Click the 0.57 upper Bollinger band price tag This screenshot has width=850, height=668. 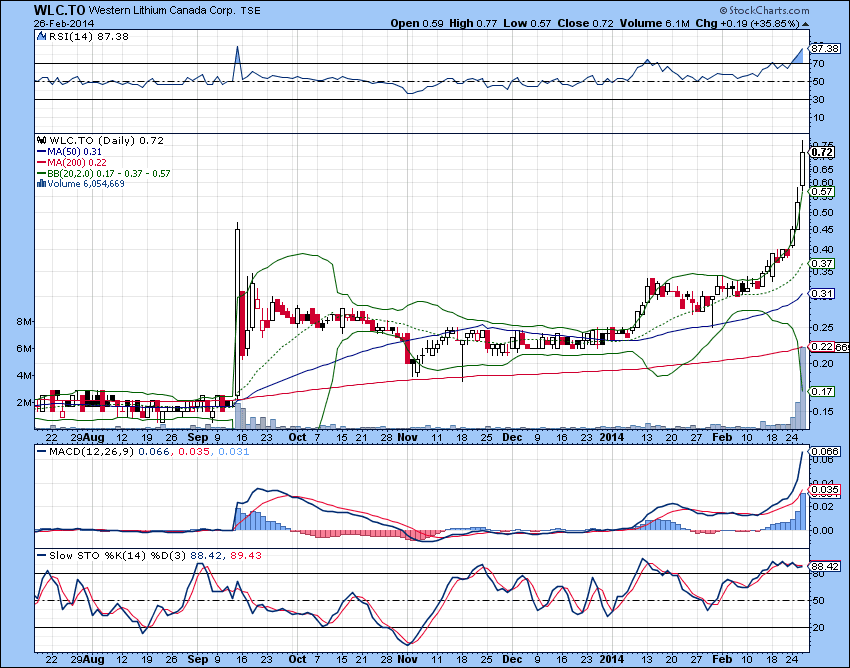point(823,191)
